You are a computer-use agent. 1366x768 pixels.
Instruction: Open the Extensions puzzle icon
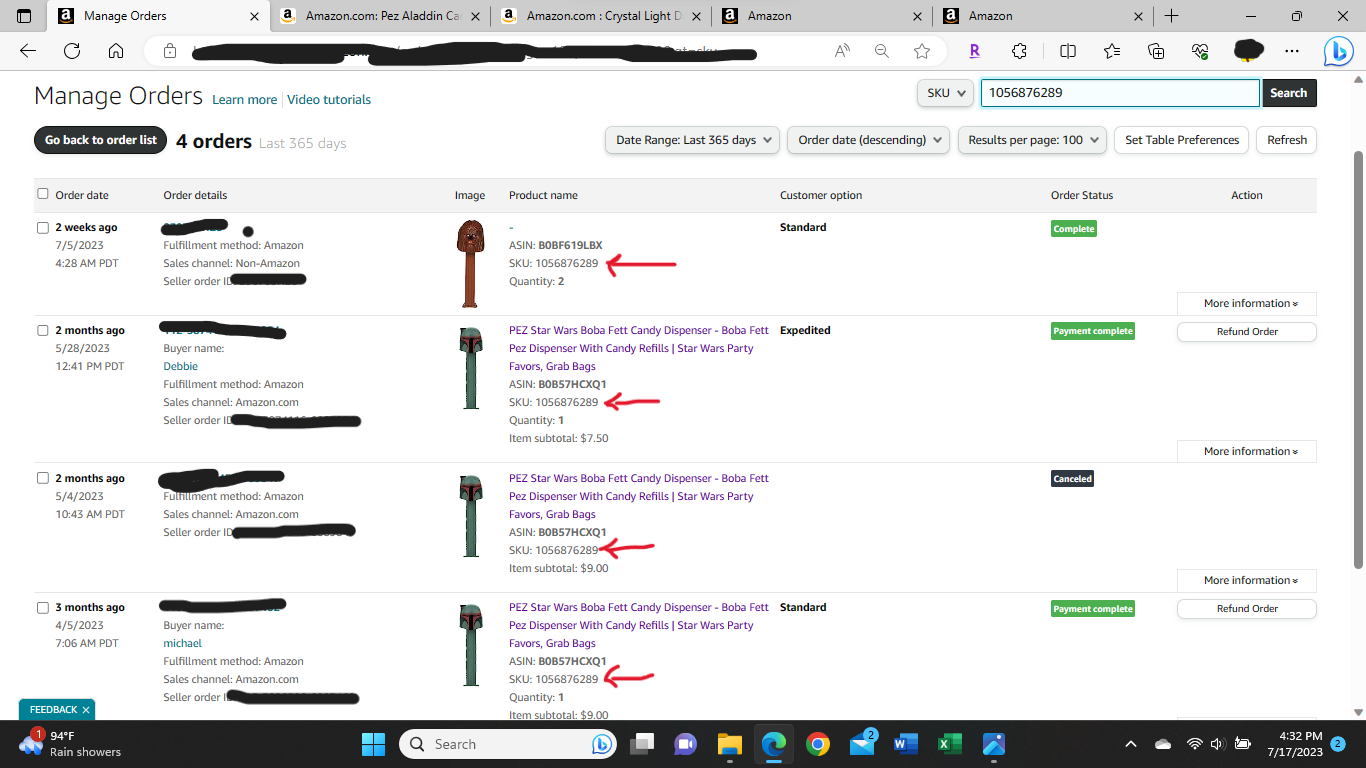(x=1019, y=51)
